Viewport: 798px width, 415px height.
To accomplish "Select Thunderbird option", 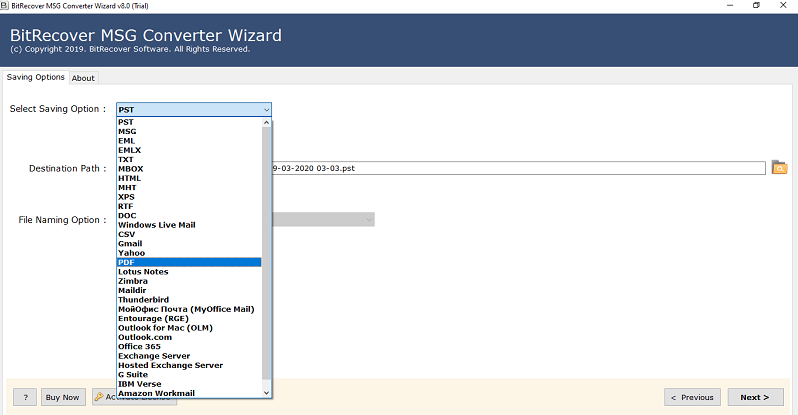I will coord(189,300).
